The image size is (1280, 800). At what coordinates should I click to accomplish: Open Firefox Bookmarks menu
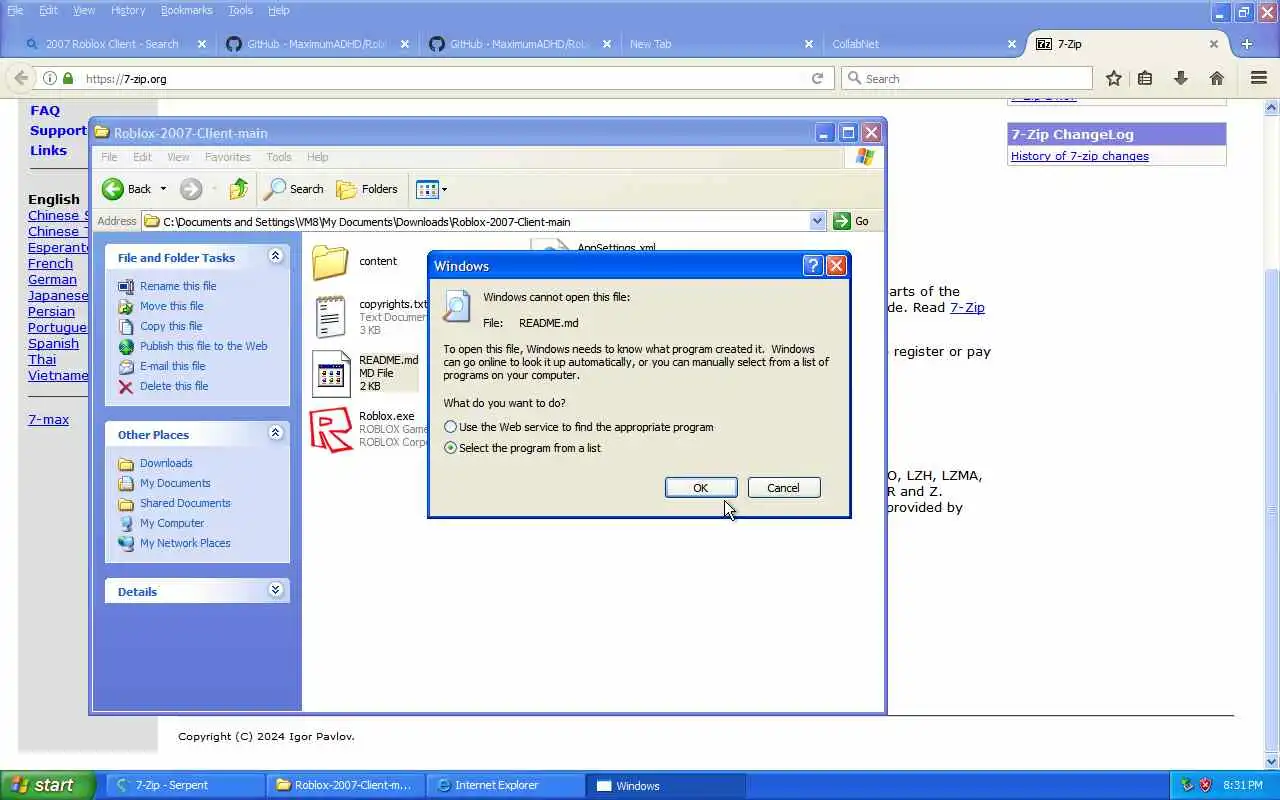tap(186, 10)
